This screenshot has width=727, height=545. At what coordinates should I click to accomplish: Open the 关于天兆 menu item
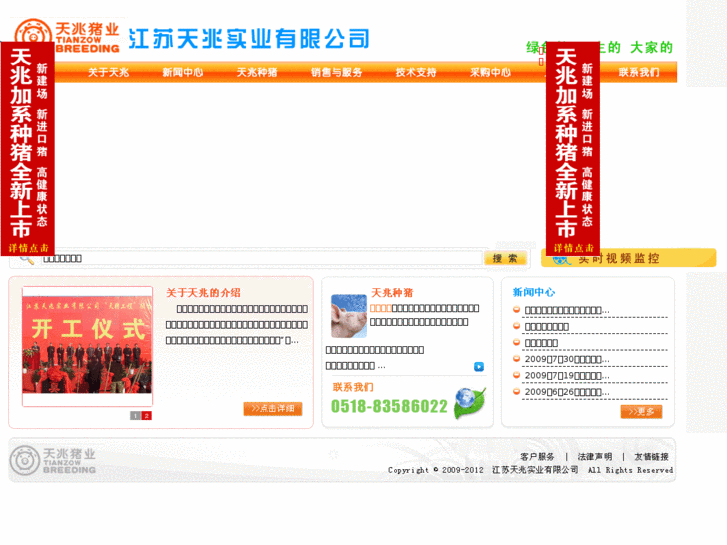tap(108, 72)
